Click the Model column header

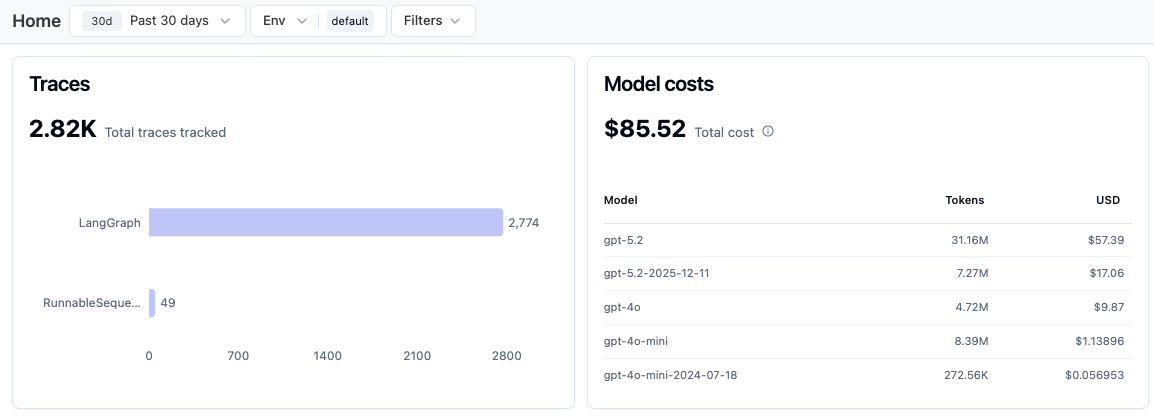point(620,200)
